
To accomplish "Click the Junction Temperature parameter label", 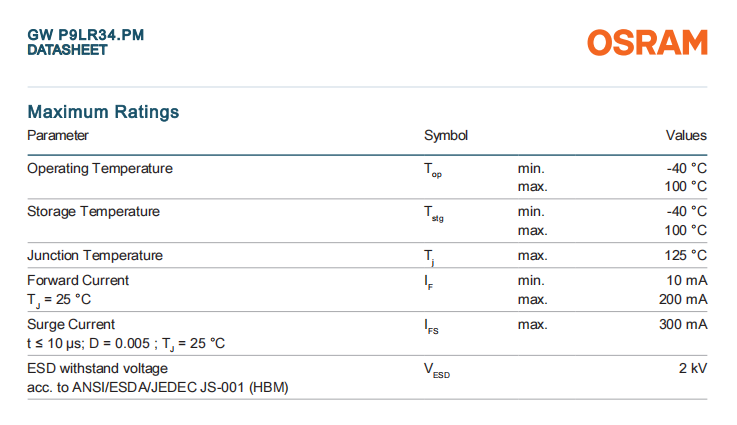I will (x=95, y=255).
